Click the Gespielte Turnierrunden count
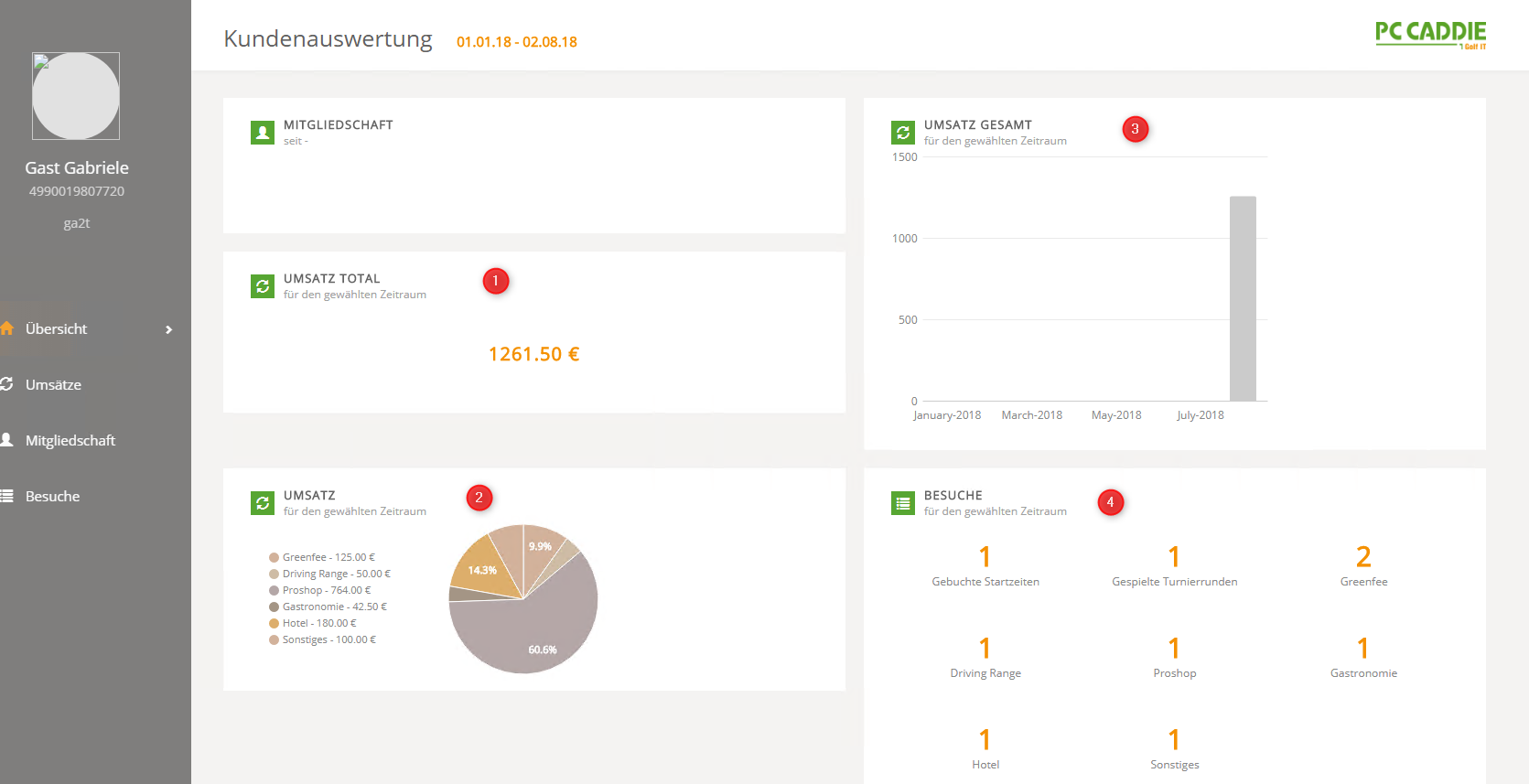The height and width of the screenshot is (784, 1529). [1174, 556]
